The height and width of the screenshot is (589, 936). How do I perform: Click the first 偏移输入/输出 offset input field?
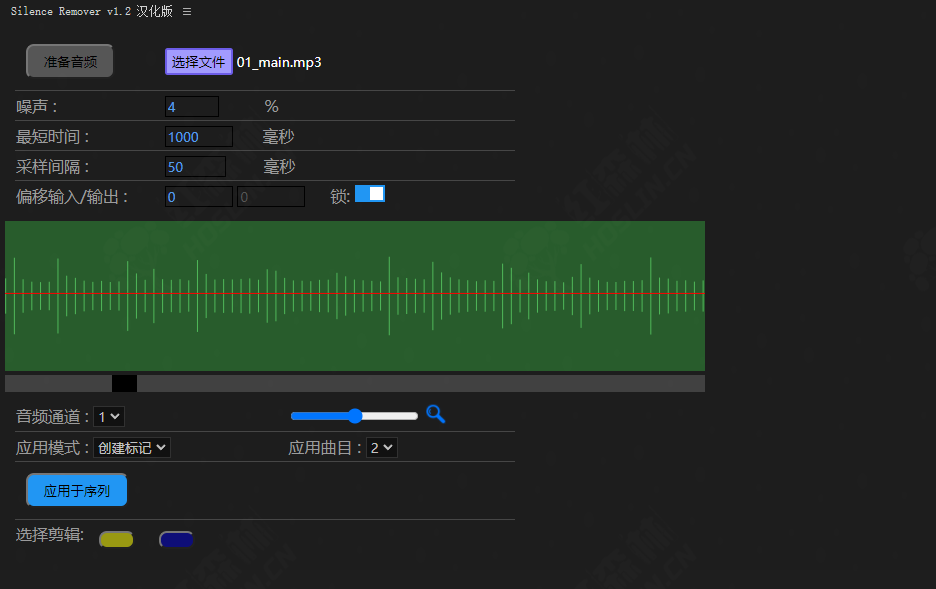tap(198, 196)
